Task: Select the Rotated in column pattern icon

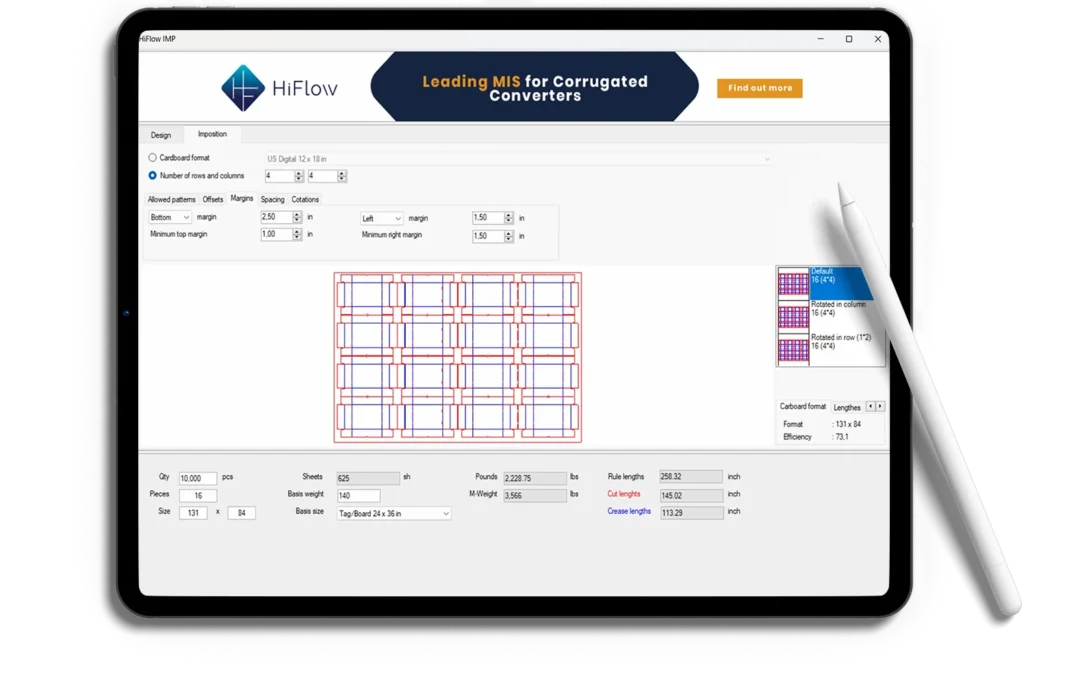Action: point(793,315)
